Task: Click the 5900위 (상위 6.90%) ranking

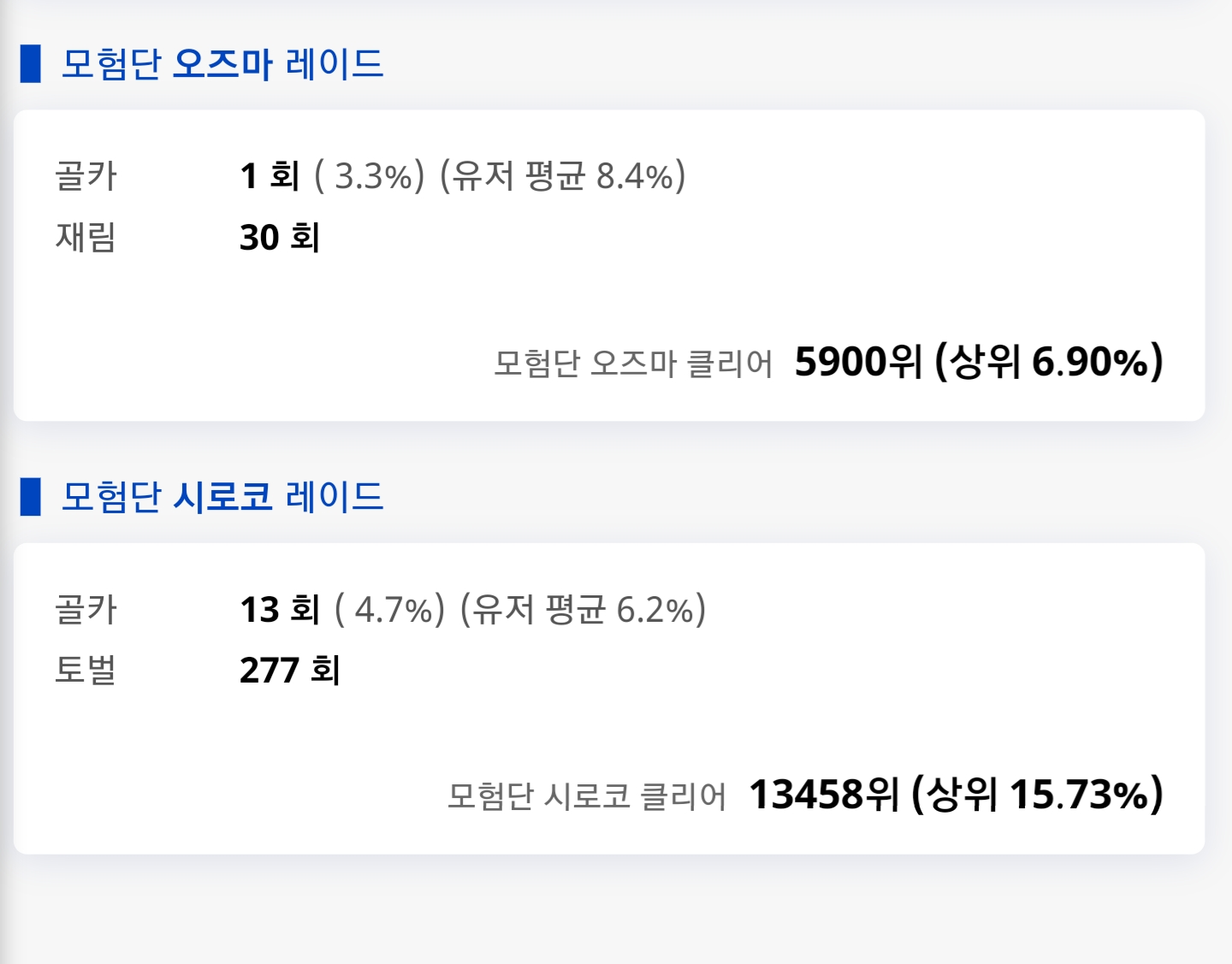Action: (980, 361)
